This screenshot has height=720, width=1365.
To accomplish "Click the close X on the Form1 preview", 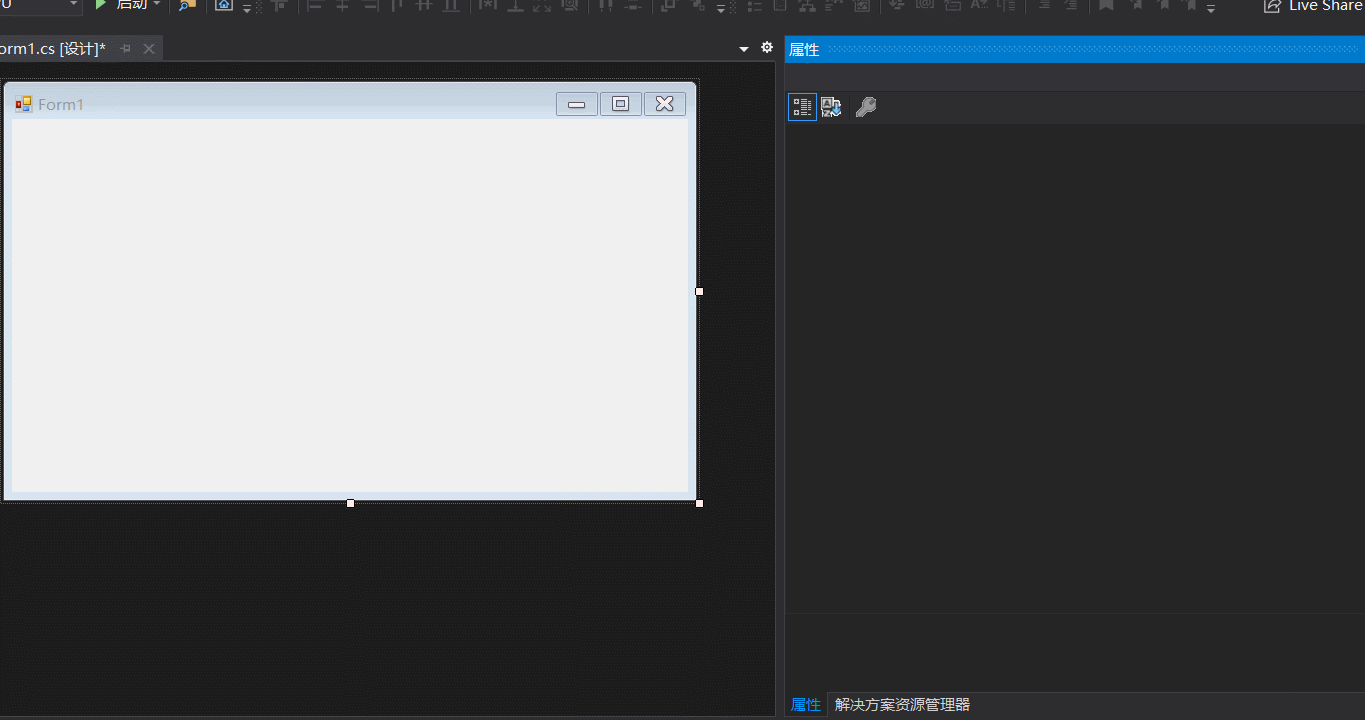I will pyautogui.click(x=665, y=104).
